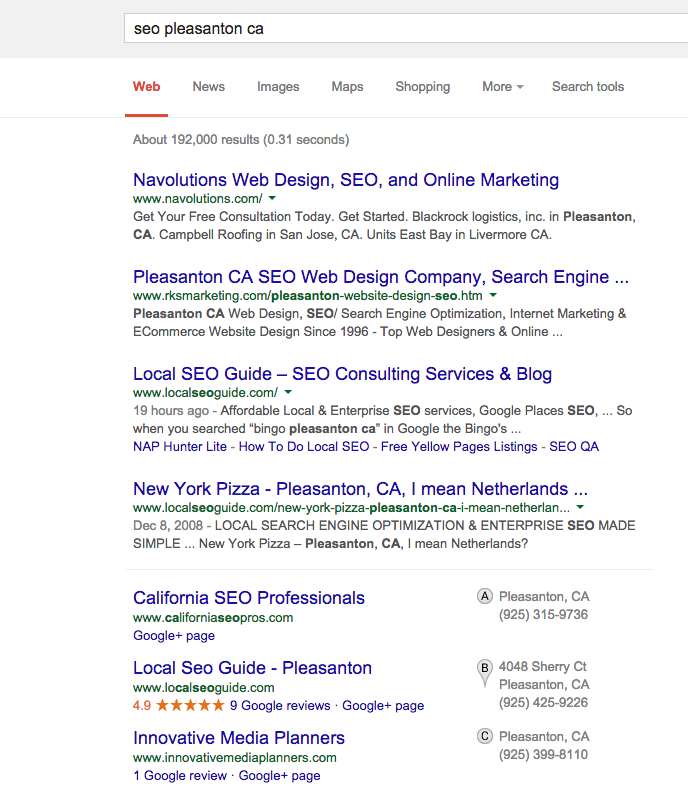Expand arrow beside new-york-pizza URL
The image size is (688, 799).
(x=580, y=507)
